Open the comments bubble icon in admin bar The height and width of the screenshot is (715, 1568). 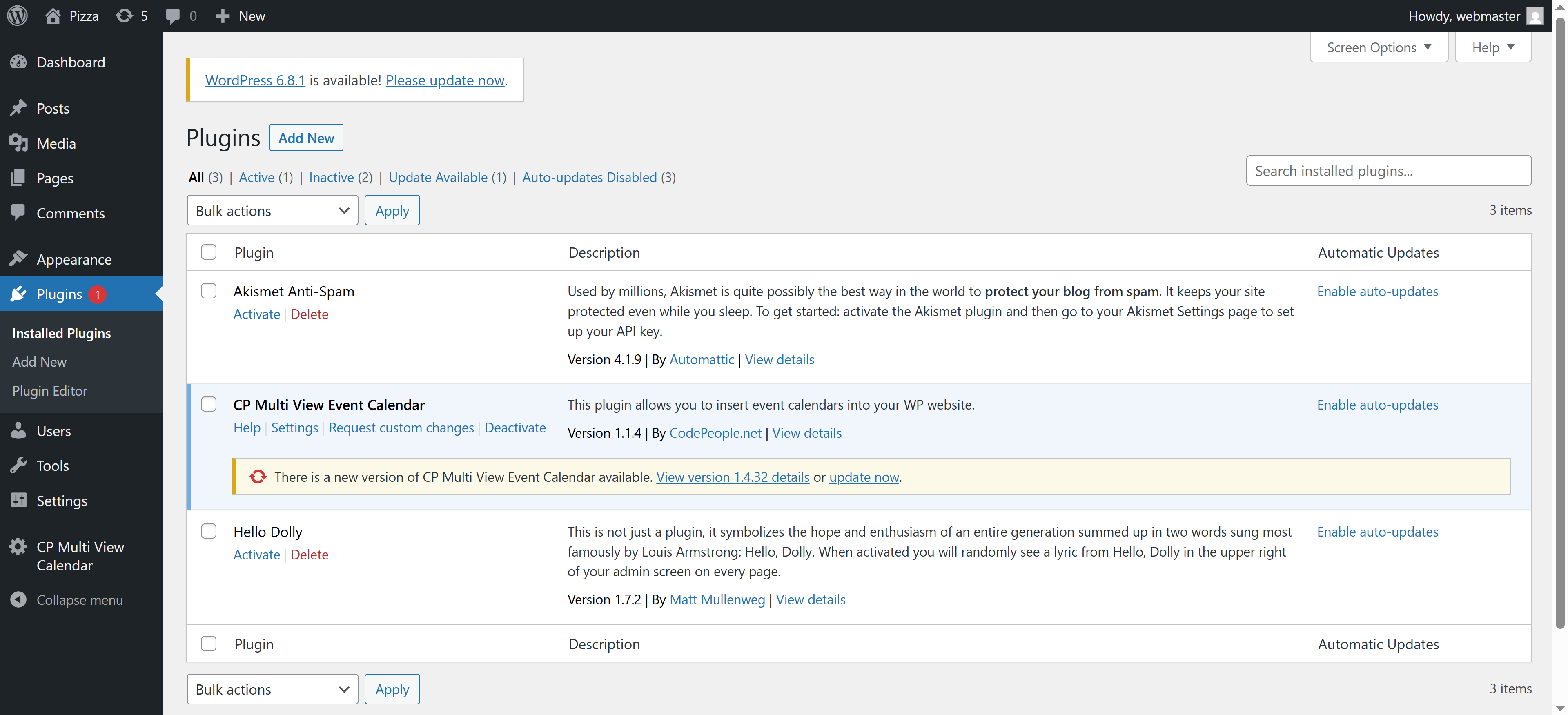click(x=173, y=16)
